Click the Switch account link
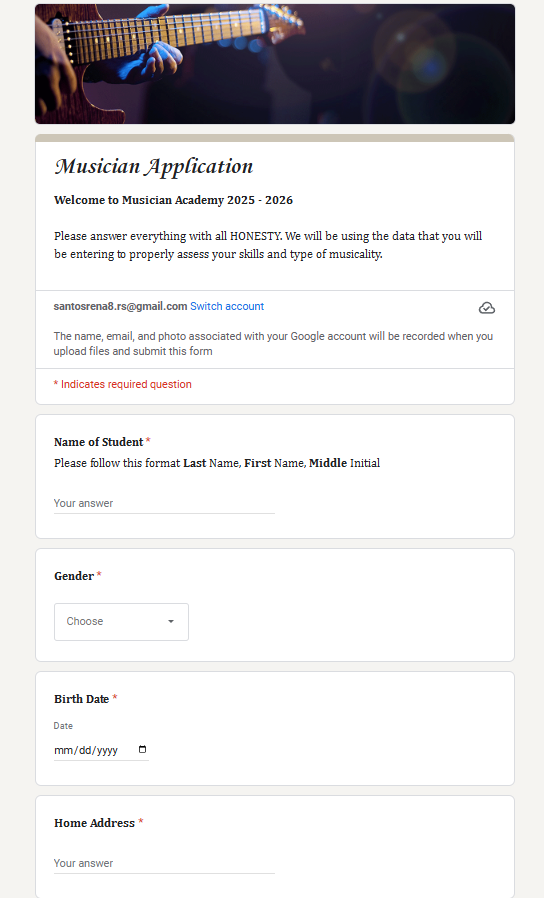 227,306
